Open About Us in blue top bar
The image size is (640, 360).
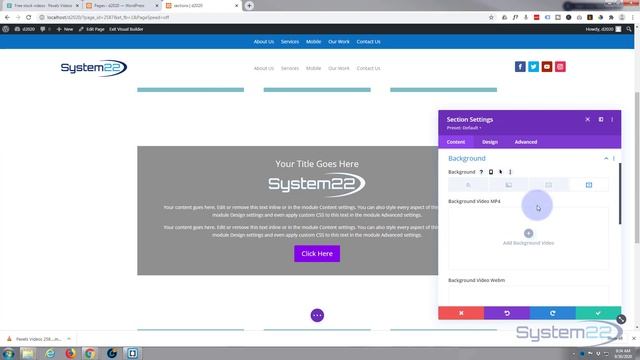264,42
